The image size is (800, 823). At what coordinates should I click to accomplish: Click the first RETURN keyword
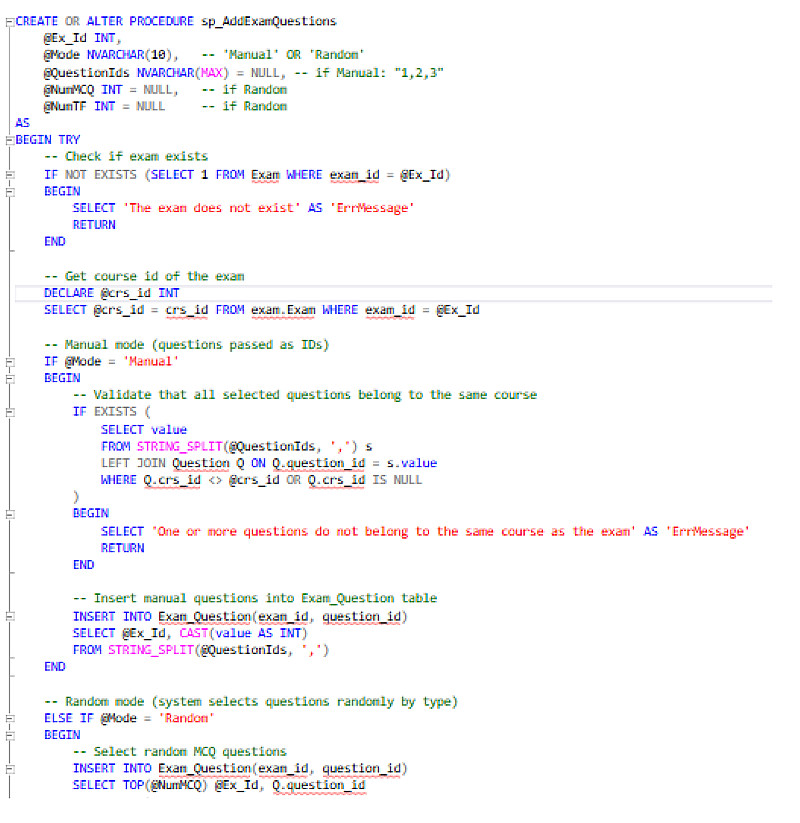[94, 225]
